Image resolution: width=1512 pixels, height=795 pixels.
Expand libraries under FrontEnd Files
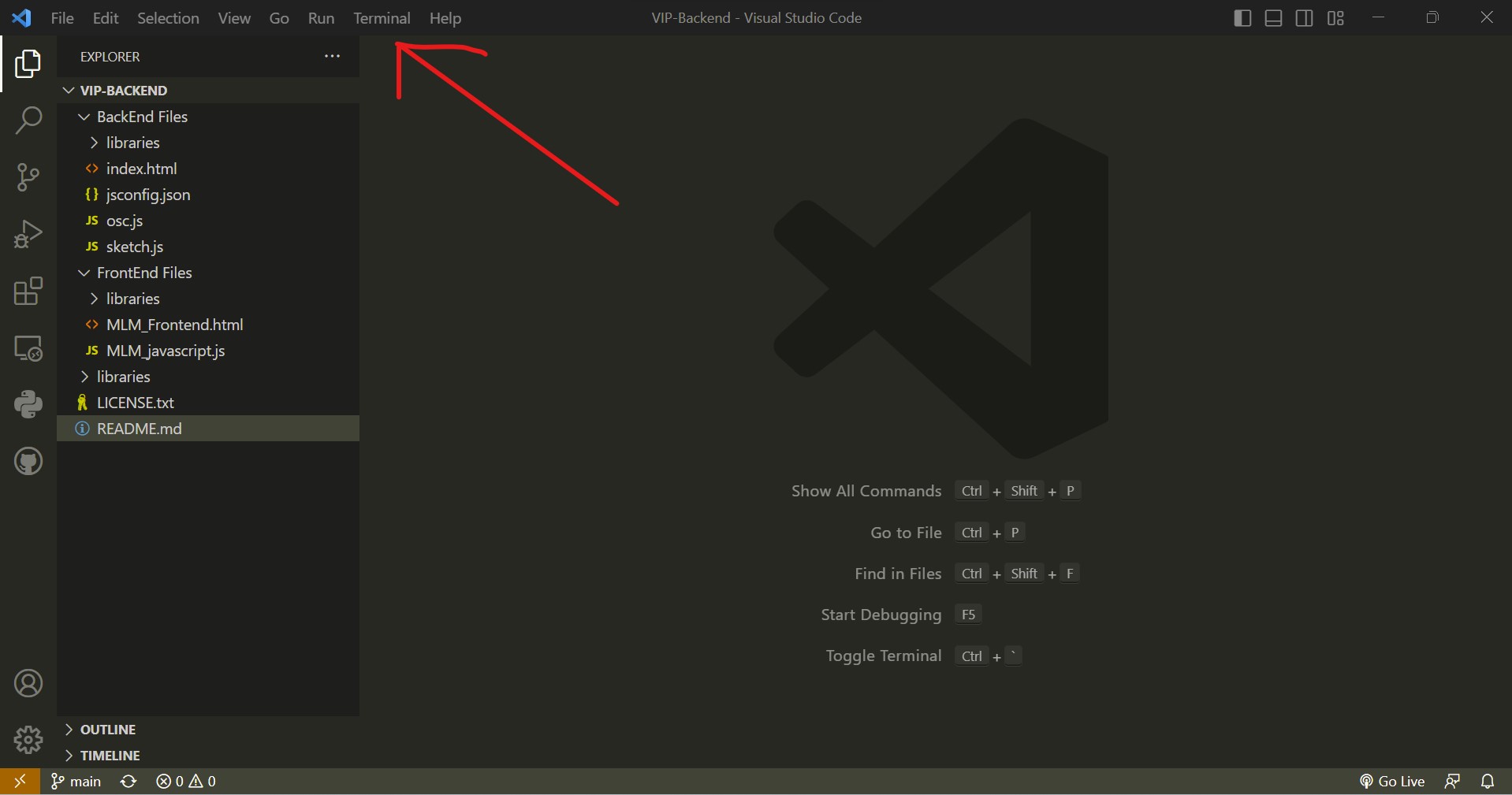pyautogui.click(x=208, y=299)
